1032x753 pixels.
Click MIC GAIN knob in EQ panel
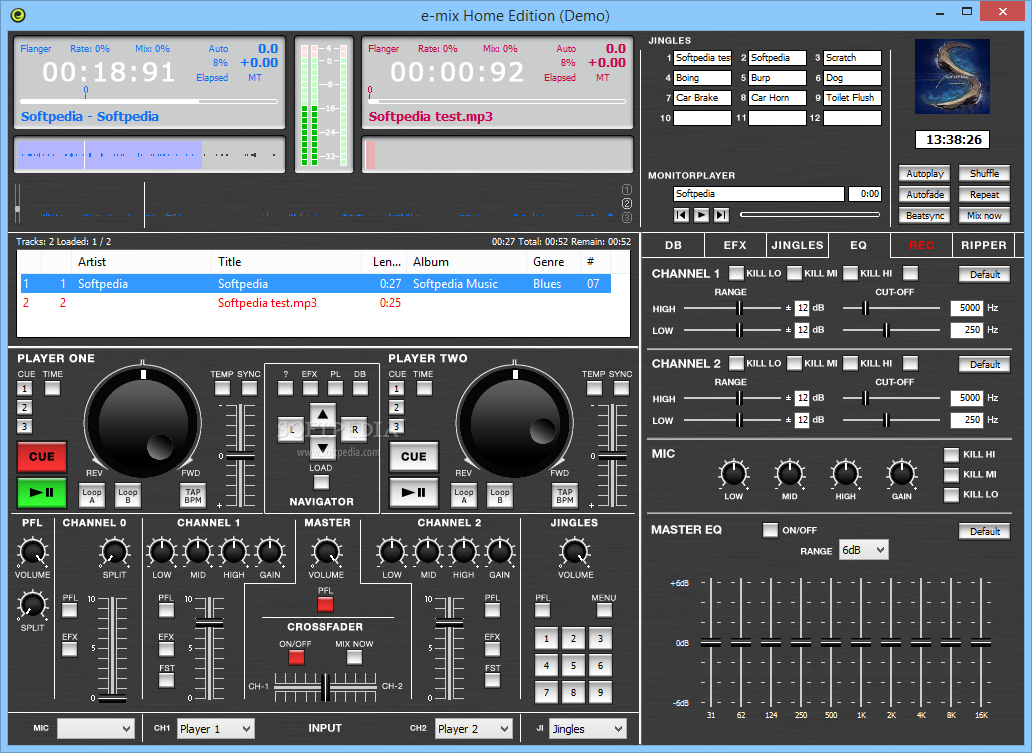[902, 473]
